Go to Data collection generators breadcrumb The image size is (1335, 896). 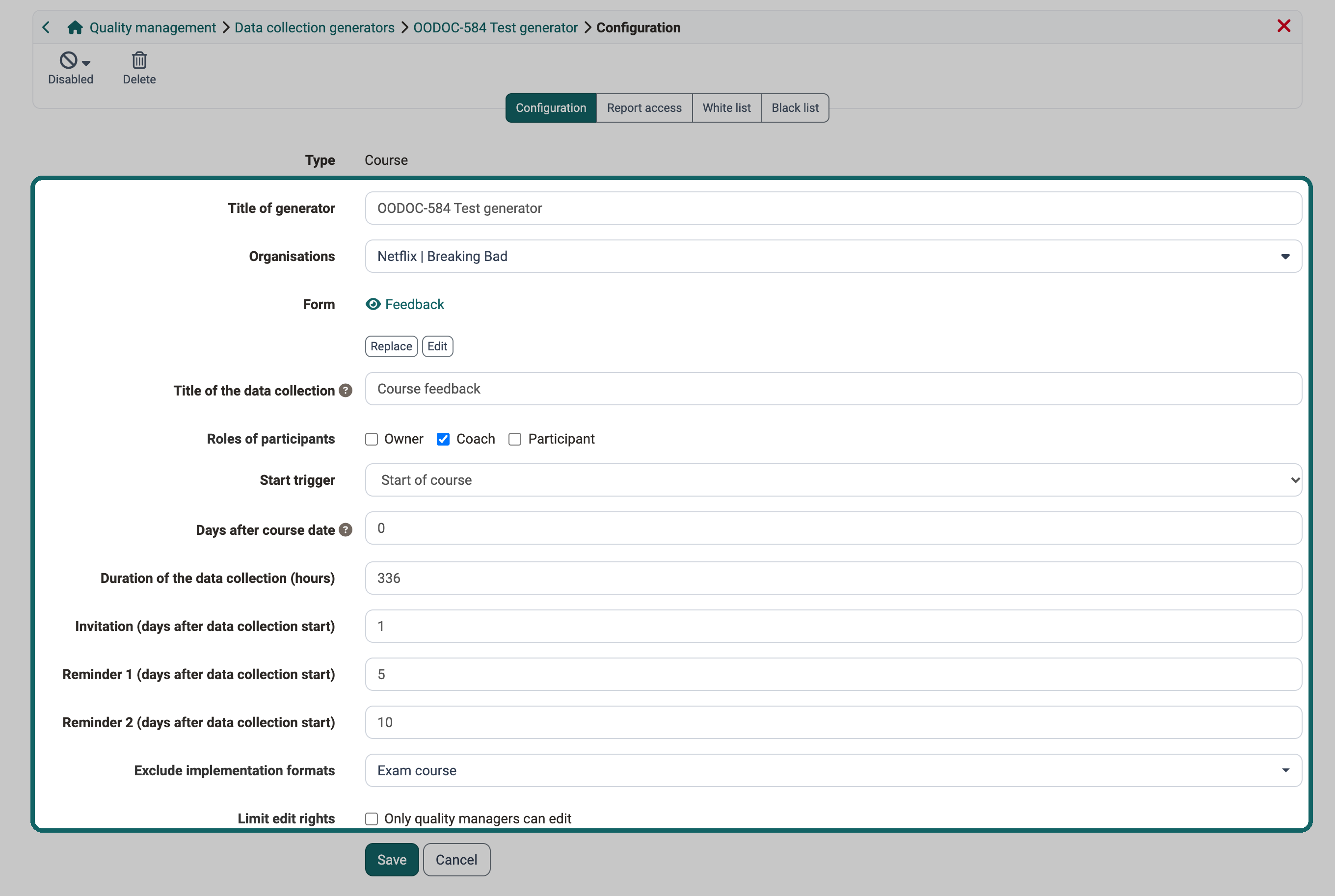314,27
